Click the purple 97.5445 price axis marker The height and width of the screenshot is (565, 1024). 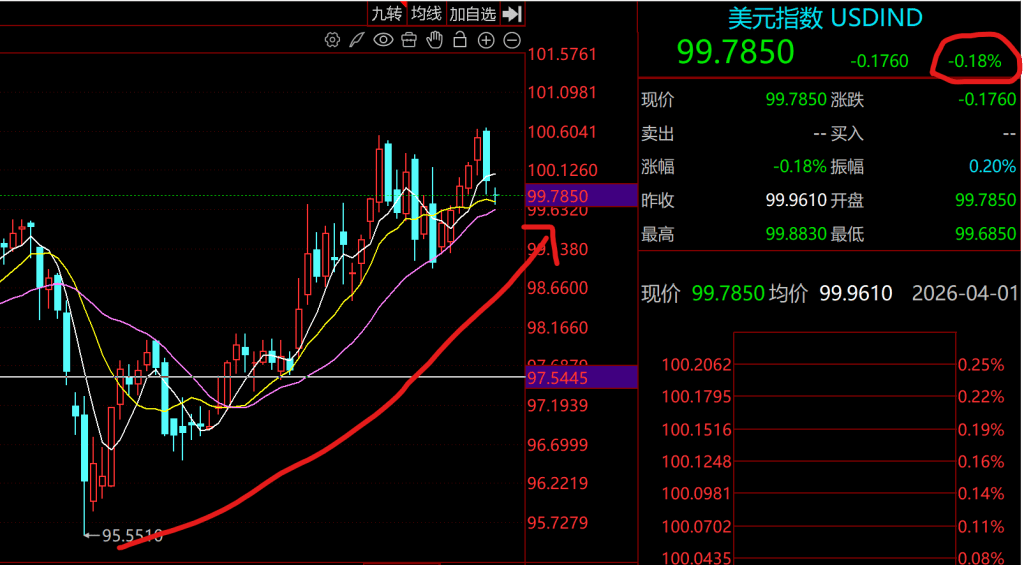581,378
